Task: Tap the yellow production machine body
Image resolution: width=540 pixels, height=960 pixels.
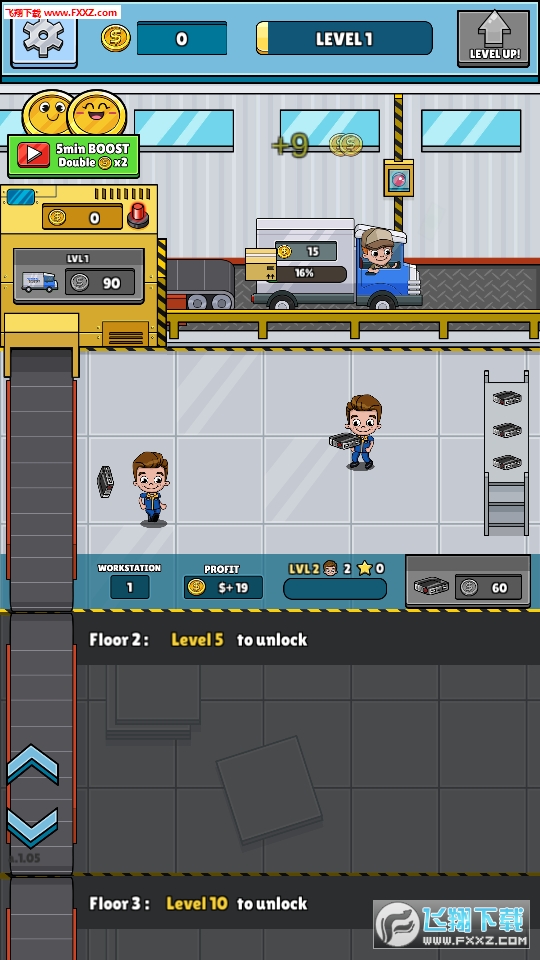Action: coord(82,266)
